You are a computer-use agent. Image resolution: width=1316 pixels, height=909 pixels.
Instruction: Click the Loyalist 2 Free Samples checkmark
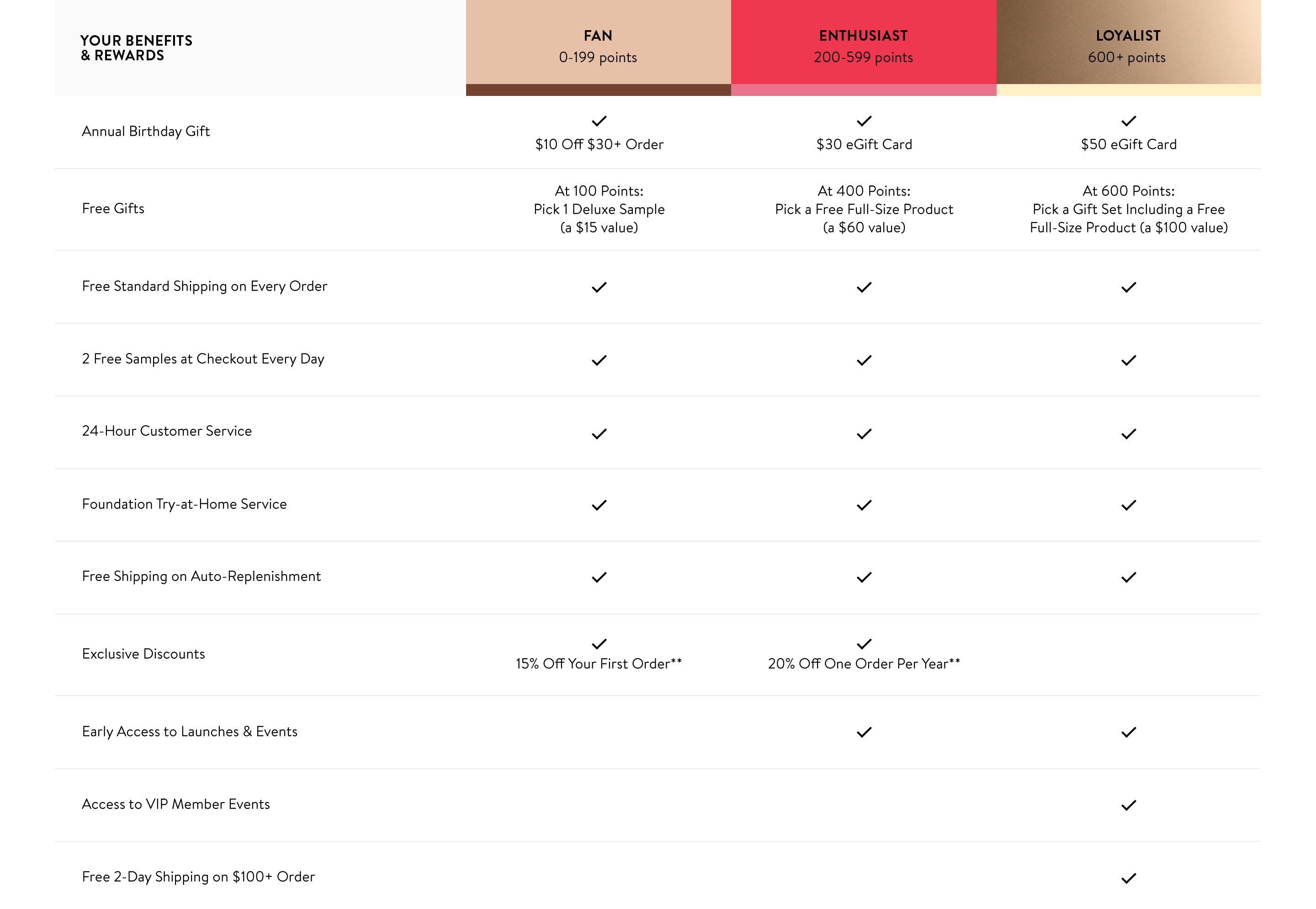coord(1128,360)
